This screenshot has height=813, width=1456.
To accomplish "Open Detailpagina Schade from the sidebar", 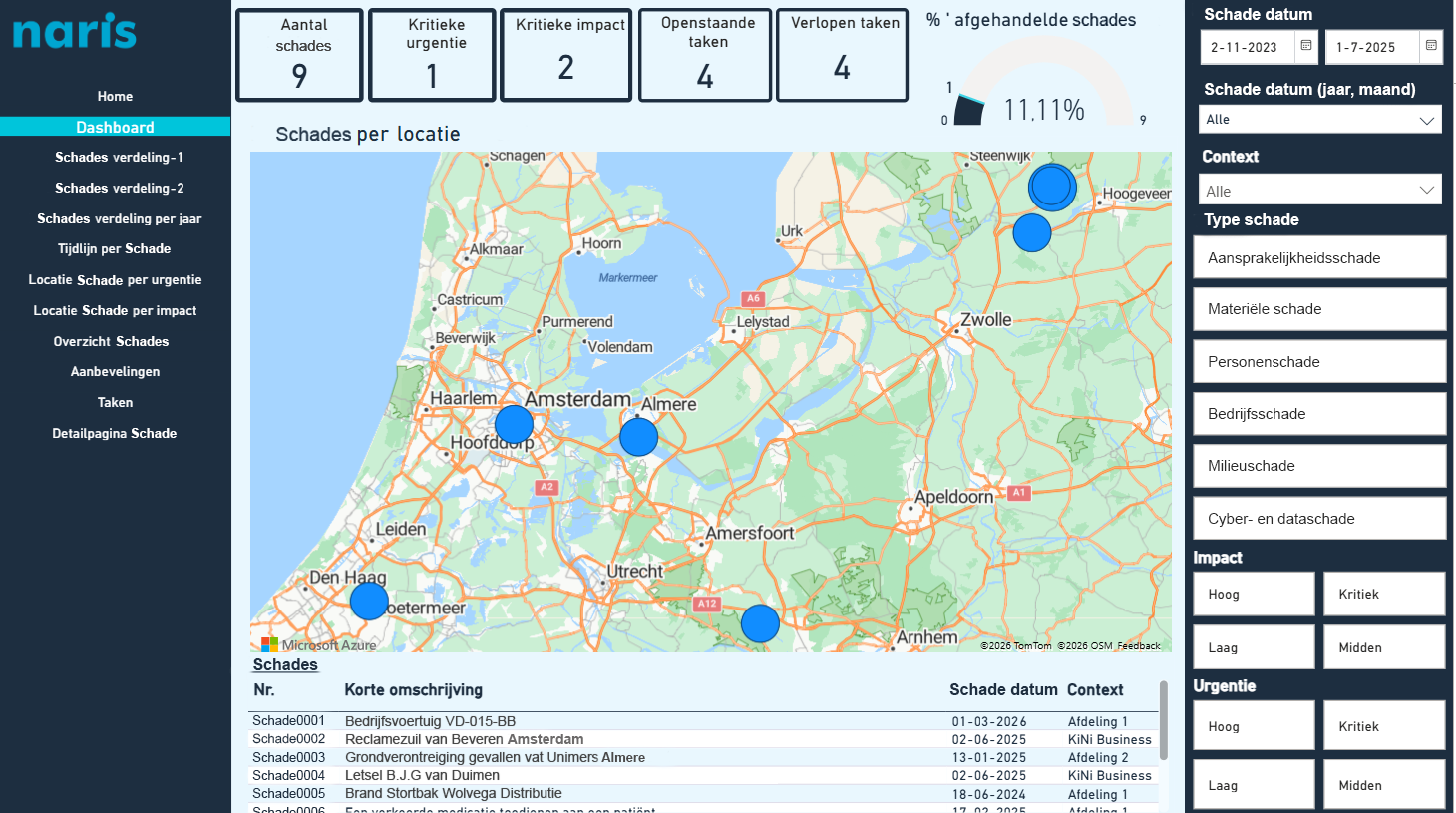I will tap(114, 433).
